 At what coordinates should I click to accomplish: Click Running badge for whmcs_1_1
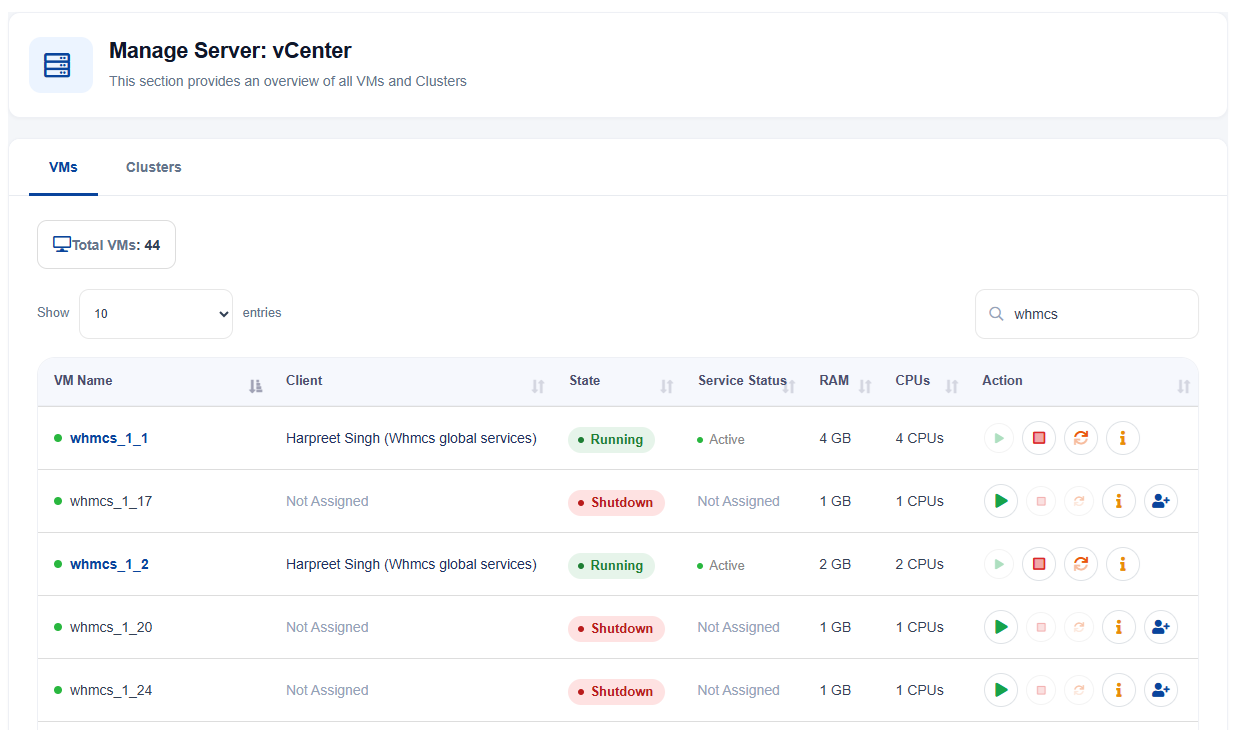[x=611, y=439]
